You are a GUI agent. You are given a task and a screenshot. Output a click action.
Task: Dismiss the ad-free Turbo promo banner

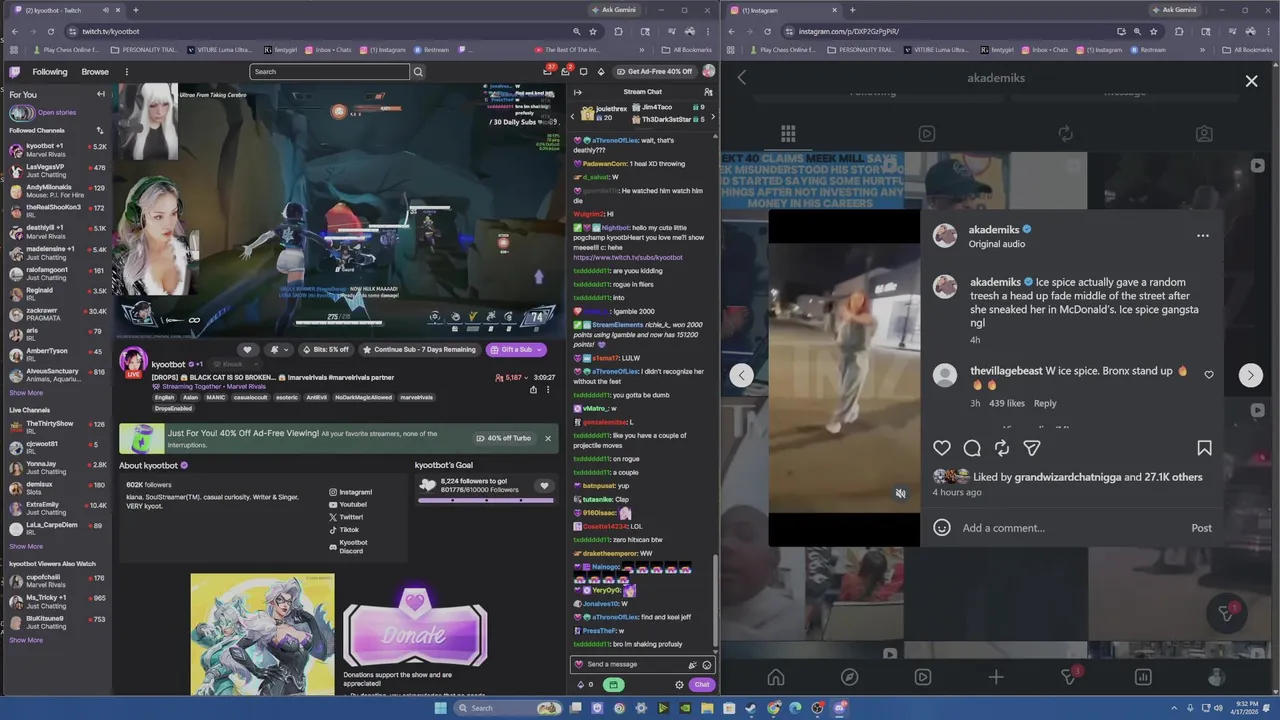pyautogui.click(x=547, y=438)
